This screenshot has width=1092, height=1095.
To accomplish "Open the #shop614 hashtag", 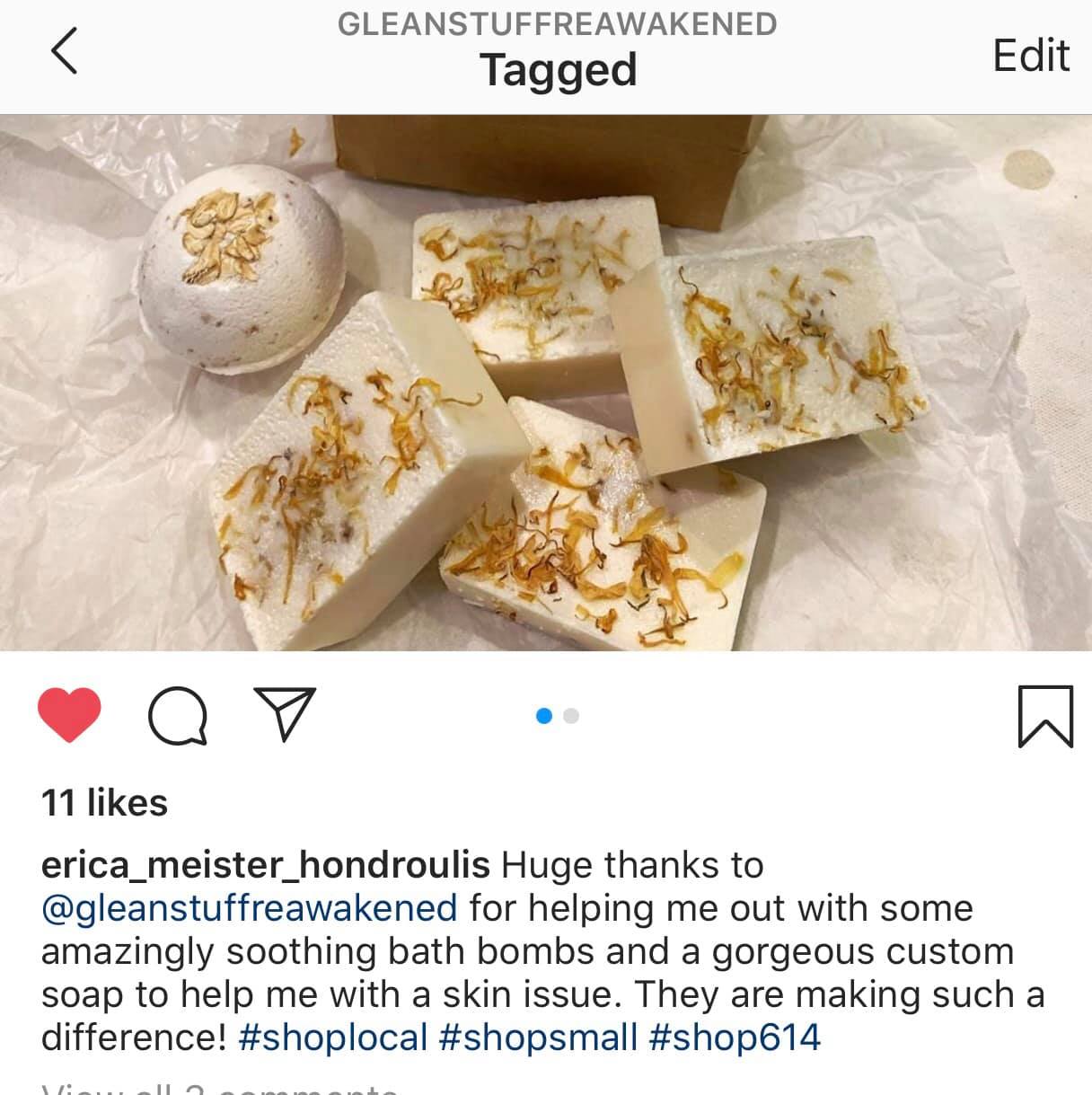I will [x=735, y=1038].
